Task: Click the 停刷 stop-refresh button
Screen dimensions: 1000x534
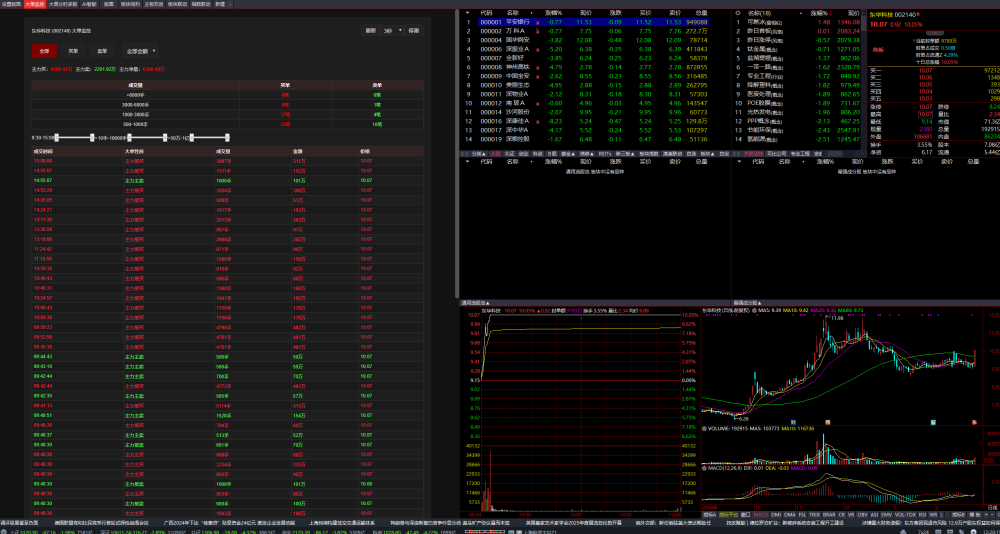Action: click(x=414, y=30)
